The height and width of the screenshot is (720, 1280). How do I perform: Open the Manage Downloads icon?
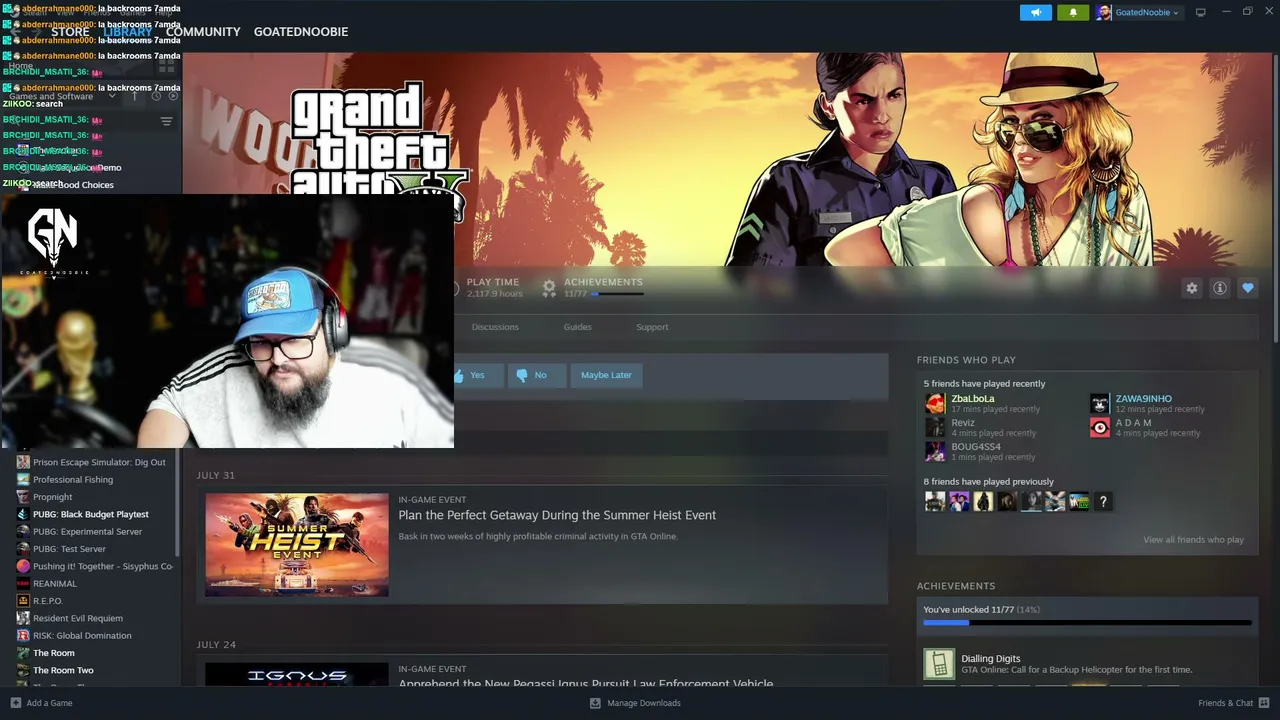pyautogui.click(x=595, y=703)
